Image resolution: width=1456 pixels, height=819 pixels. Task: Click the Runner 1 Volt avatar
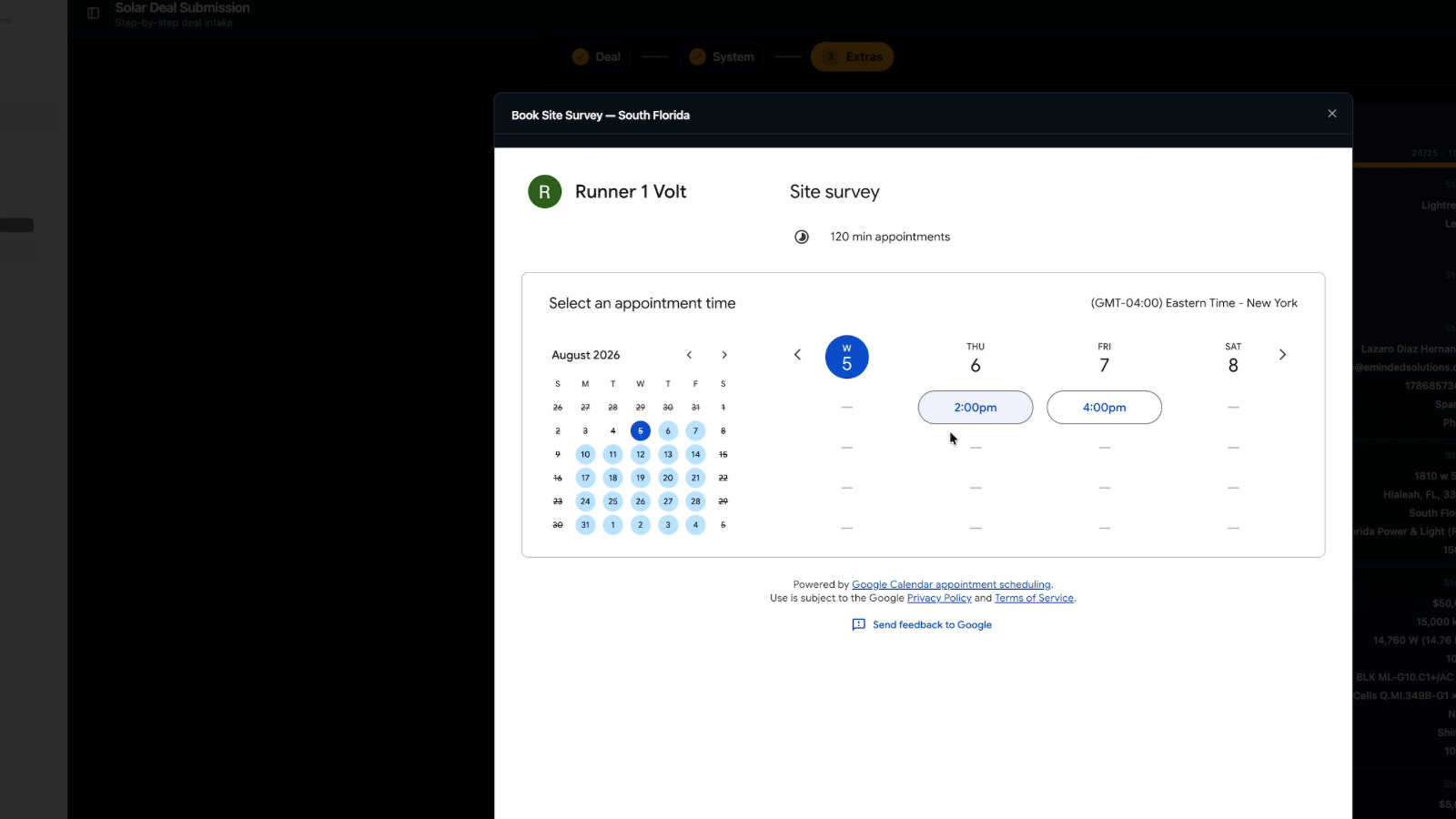544,192
